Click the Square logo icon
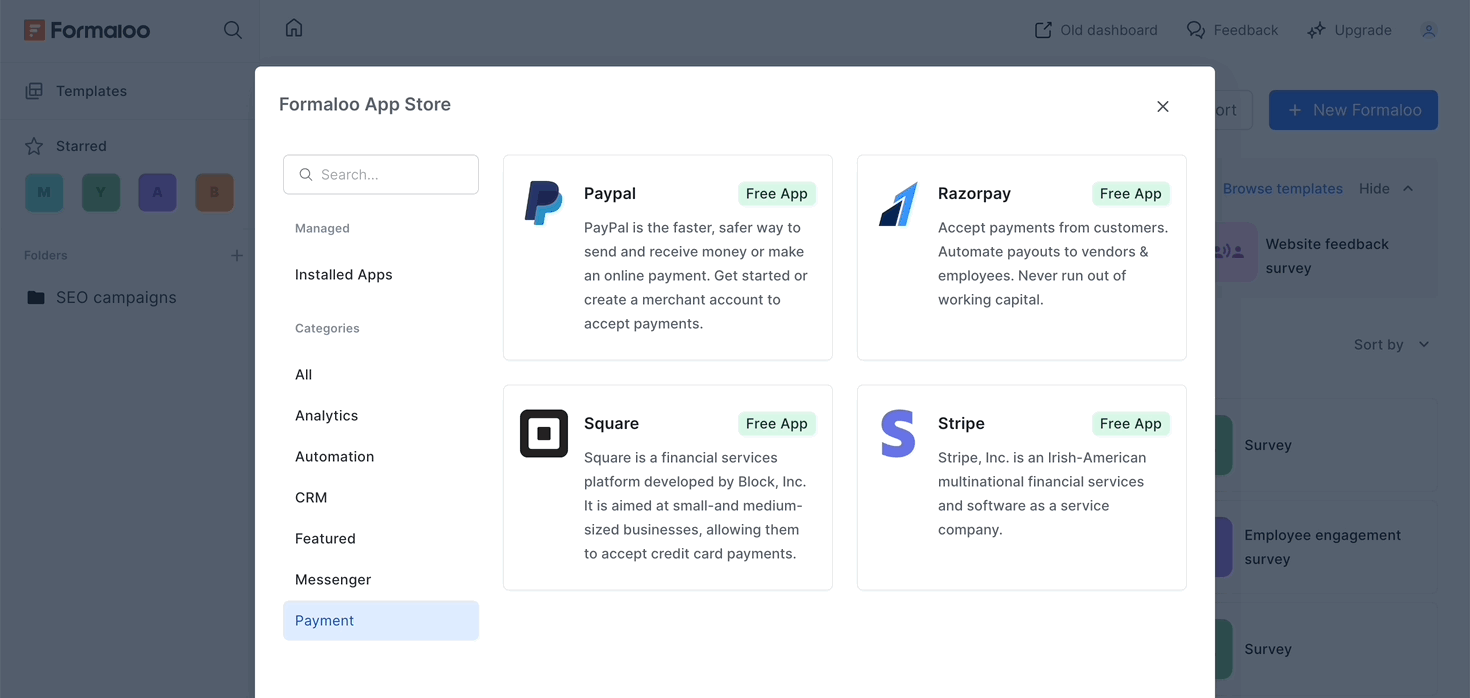Viewport: 1470px width, 698px height. pyautogui.click(x=544, y=433)
